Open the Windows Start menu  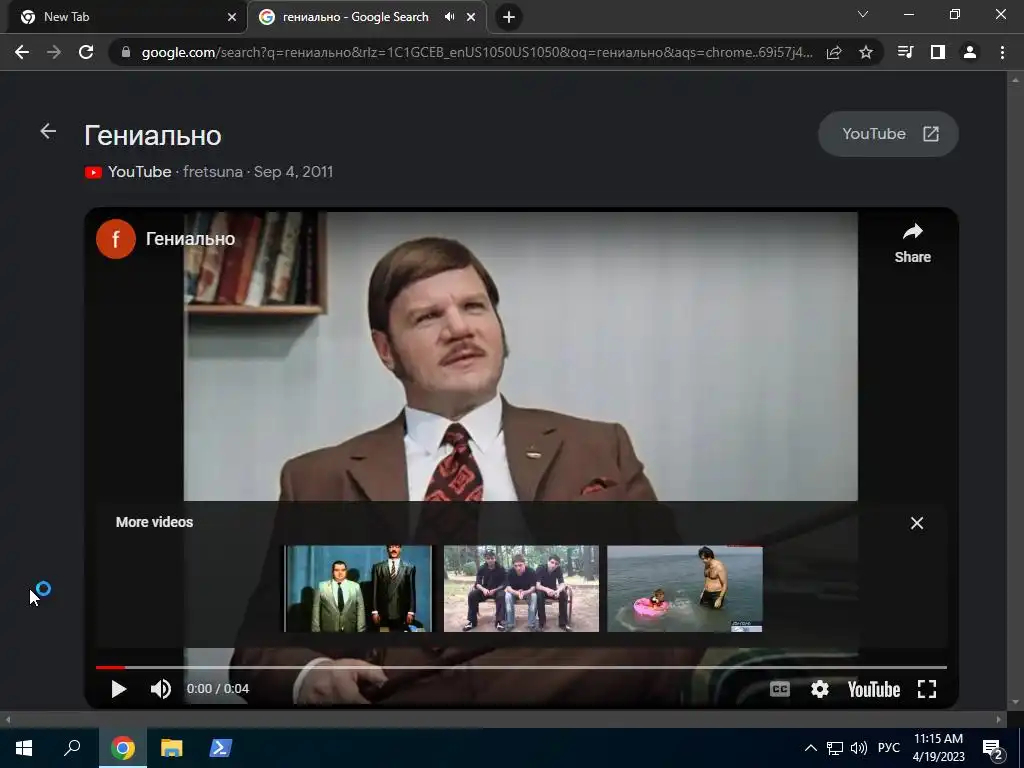coord(24,748)
